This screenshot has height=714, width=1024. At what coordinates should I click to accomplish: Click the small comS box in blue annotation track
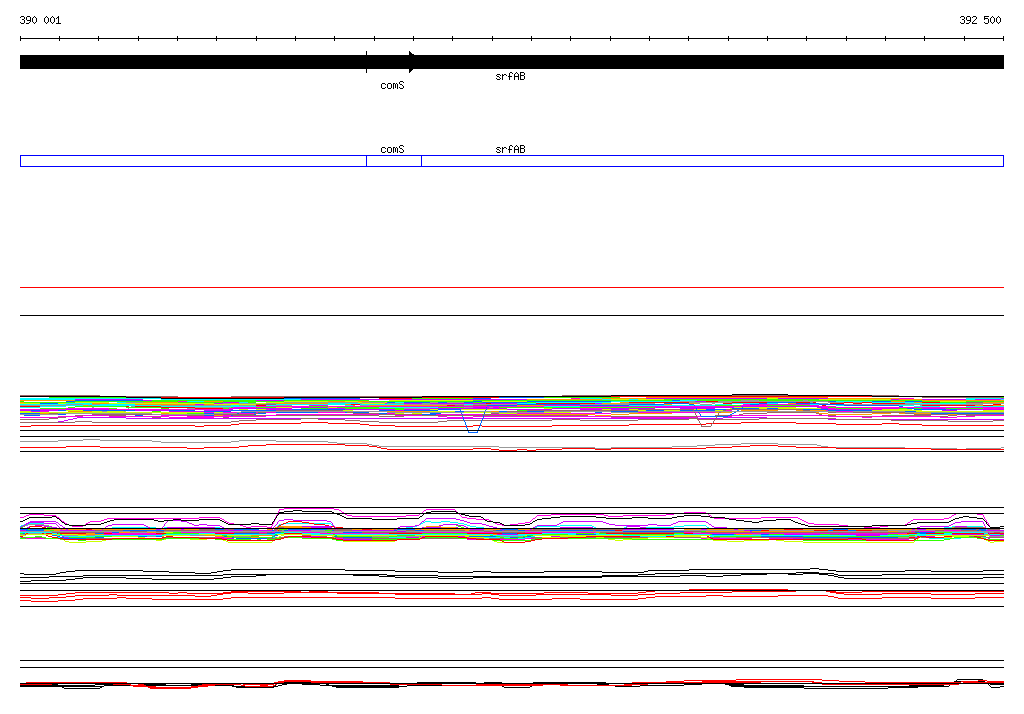[x=393, y=161]
